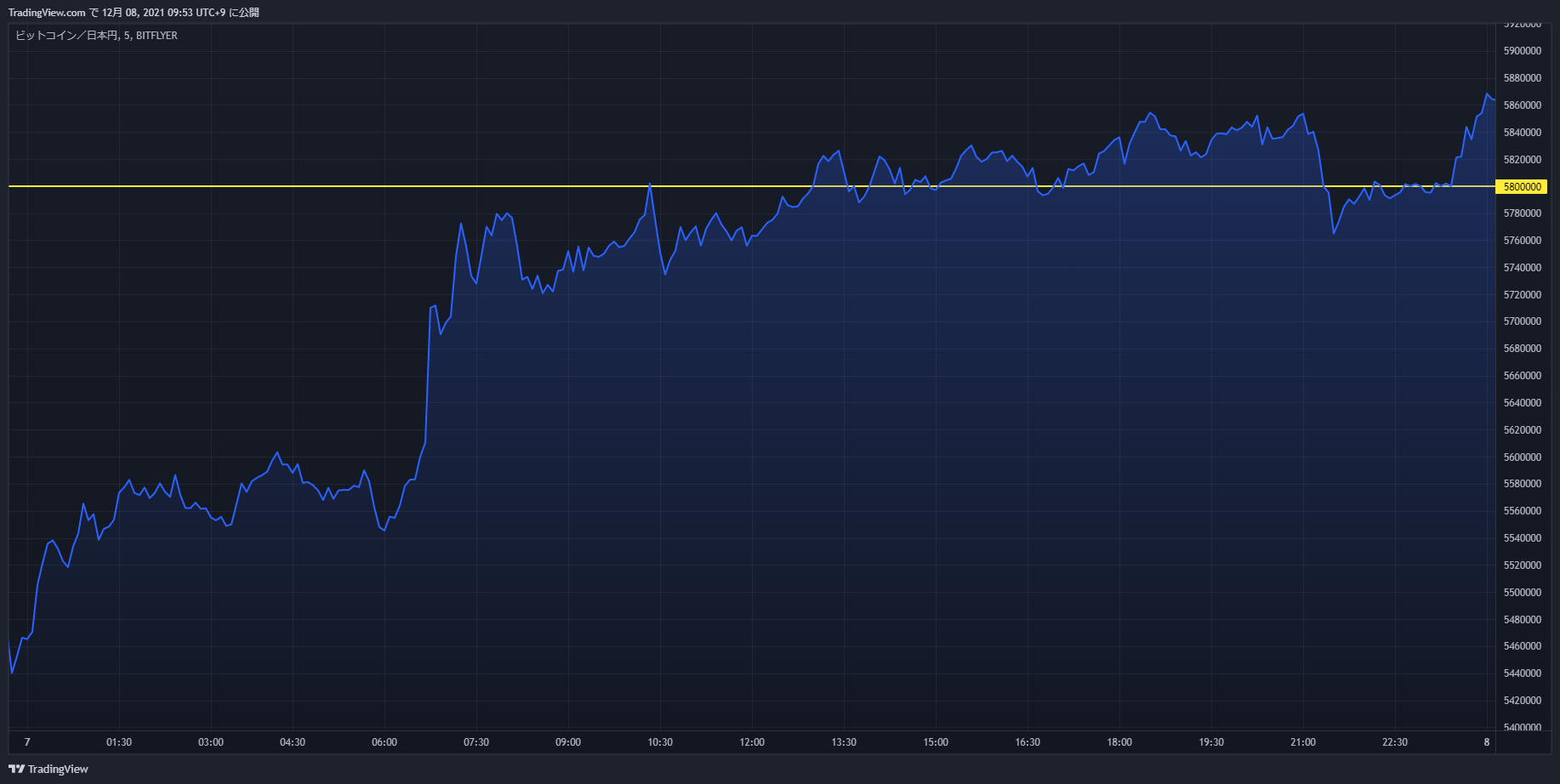Click the 5700000 price axis label
The height and width of the screenshot is (784, 1560).
click(x=1523, y=321)
